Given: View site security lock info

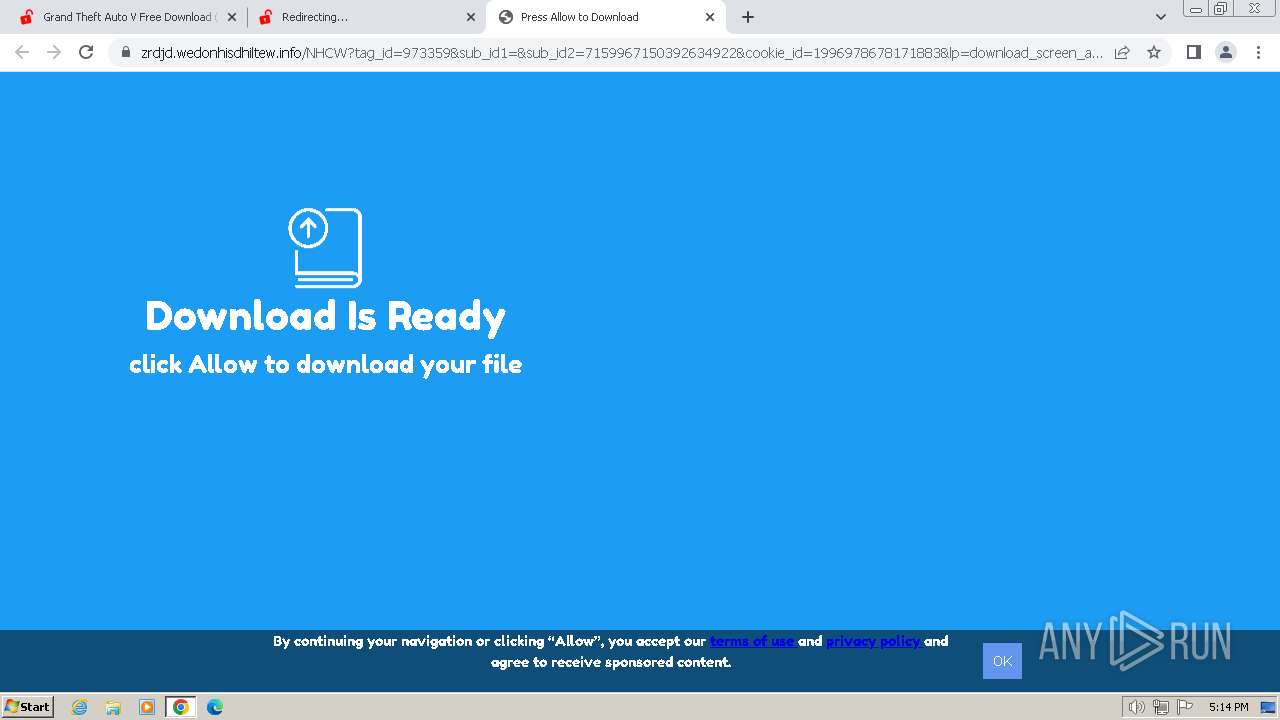Looking at the screenshot, I should pos(126,52).
